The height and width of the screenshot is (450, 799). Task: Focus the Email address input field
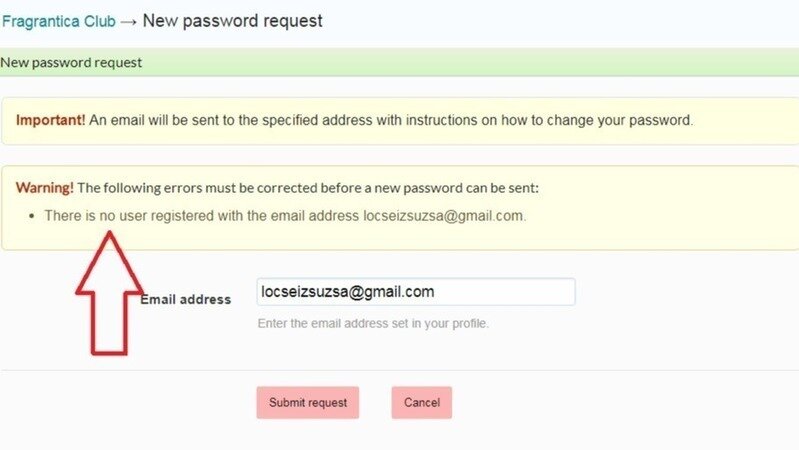coord(415,292)
